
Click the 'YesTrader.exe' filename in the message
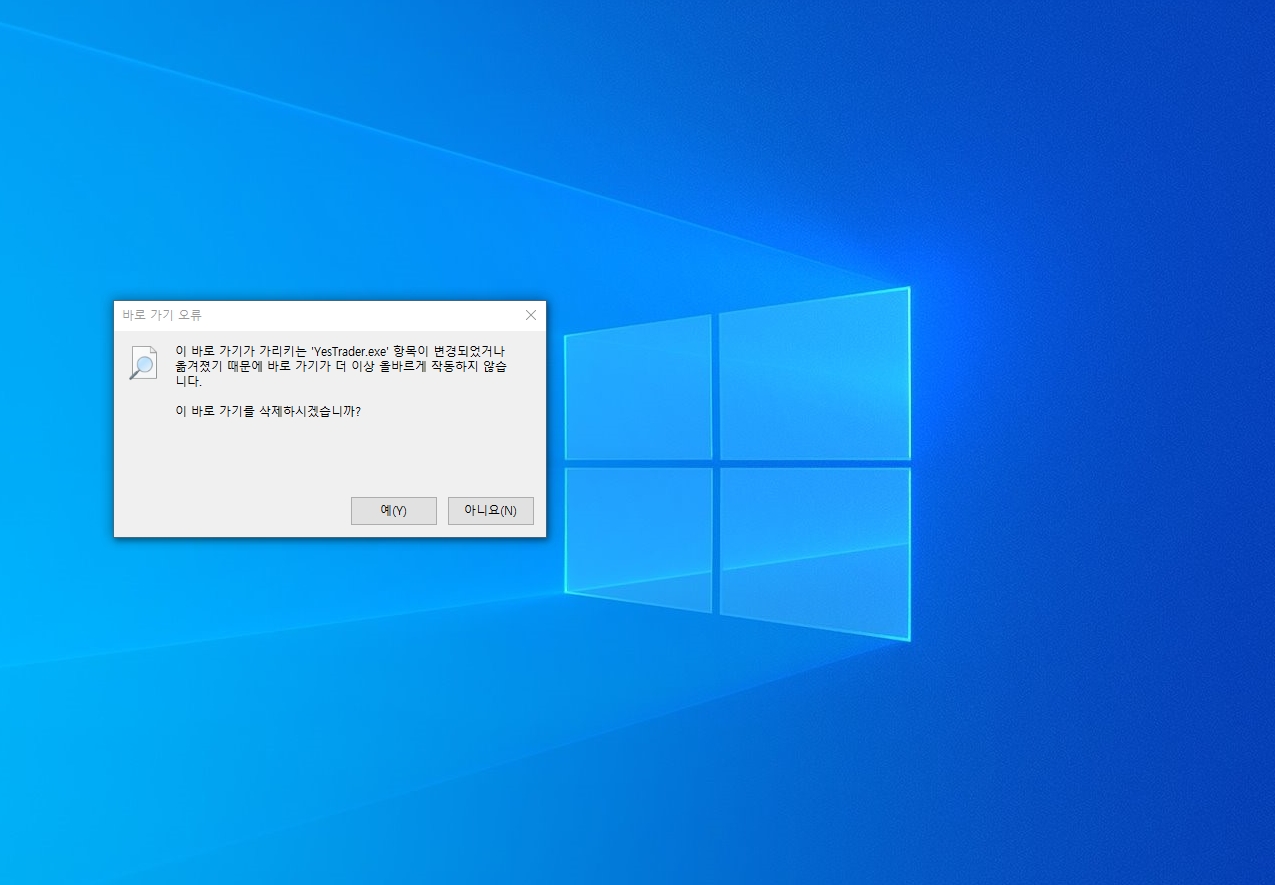pos(349,351)
